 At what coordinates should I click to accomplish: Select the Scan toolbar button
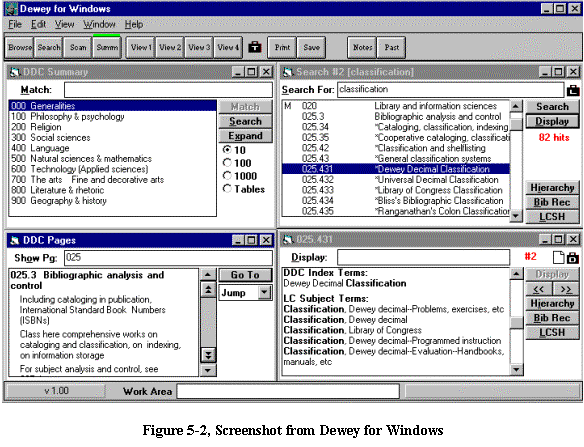[78, 48]
